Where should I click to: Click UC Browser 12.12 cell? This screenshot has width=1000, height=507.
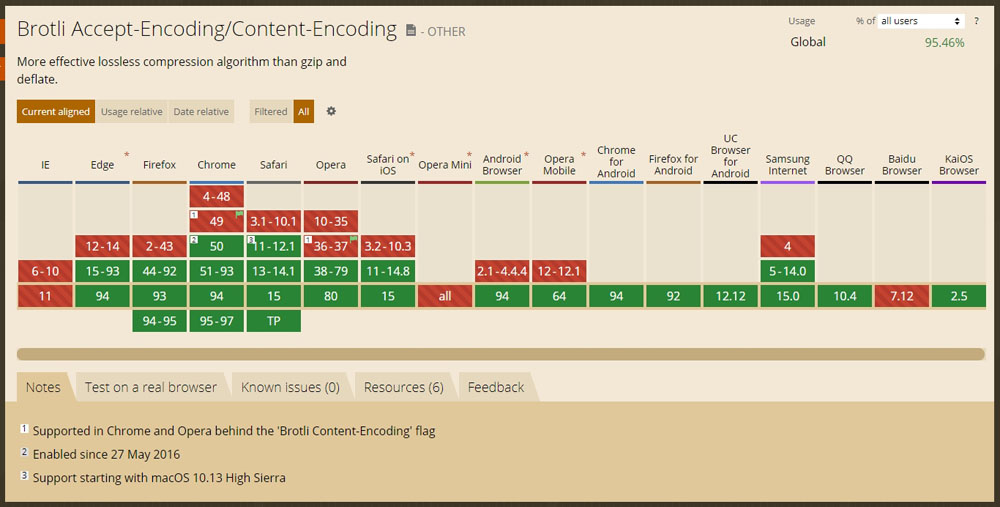pyautogui.click(x=730, y=296)
